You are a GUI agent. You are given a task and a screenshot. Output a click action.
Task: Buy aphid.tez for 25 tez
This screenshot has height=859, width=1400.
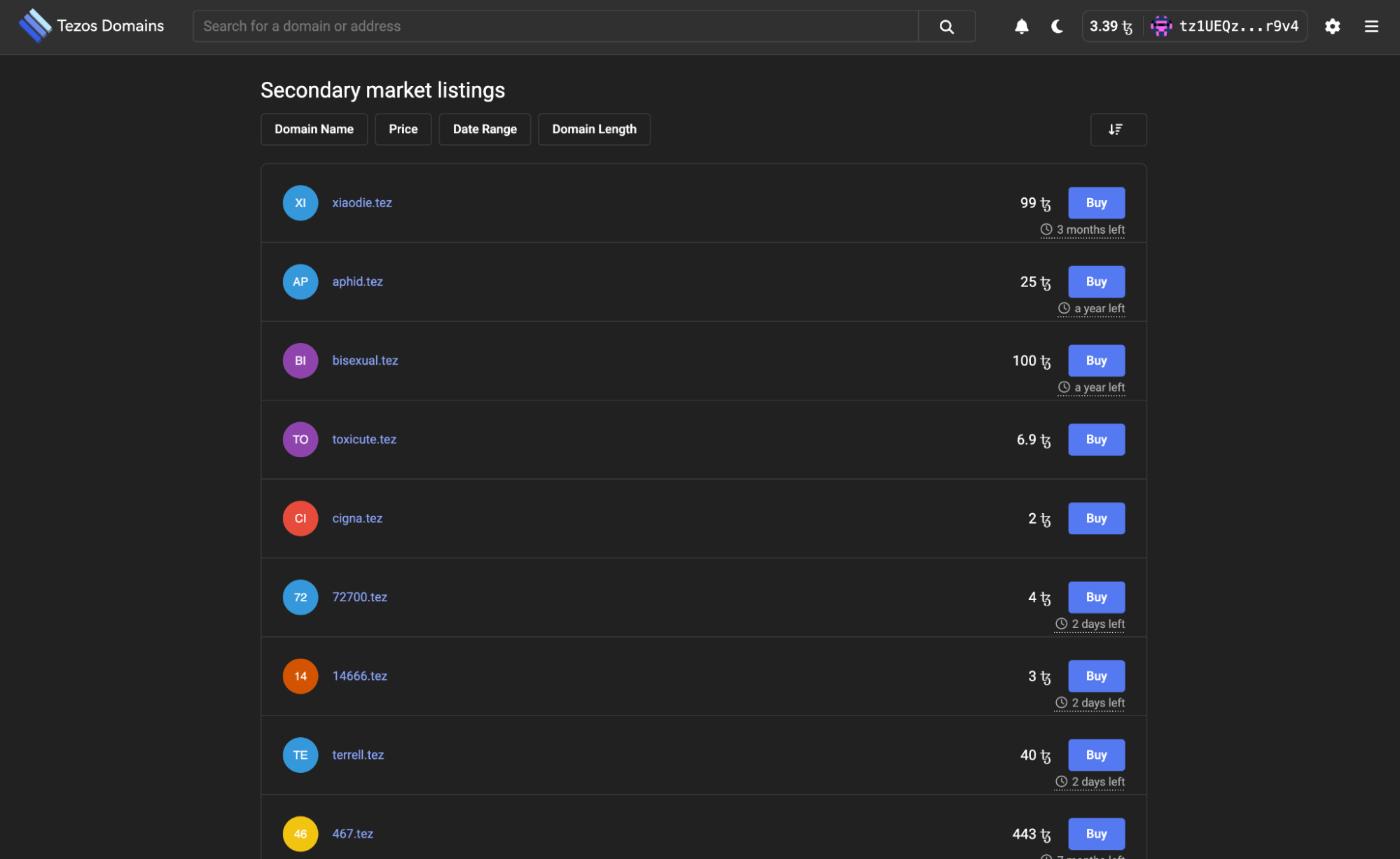(1095, 282)
